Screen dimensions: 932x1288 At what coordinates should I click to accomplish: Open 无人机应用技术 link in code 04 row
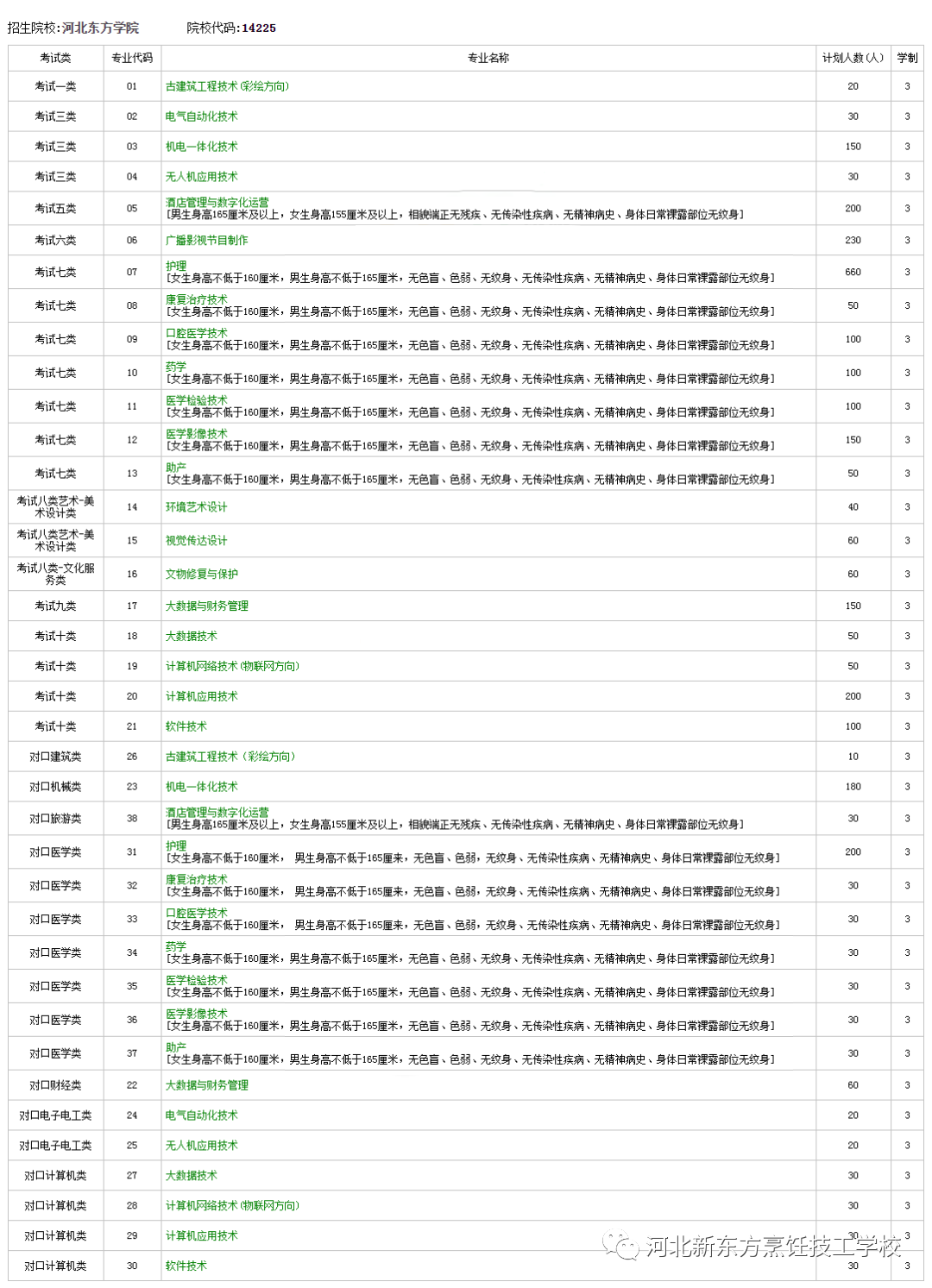click(x=201, y=177)
